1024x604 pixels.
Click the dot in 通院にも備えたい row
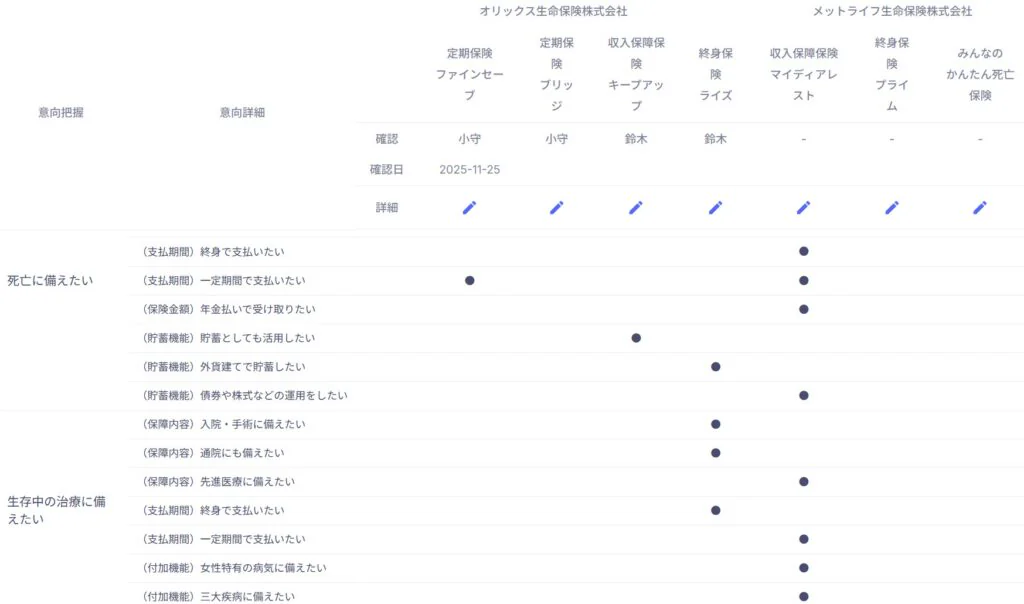point(716,453)
